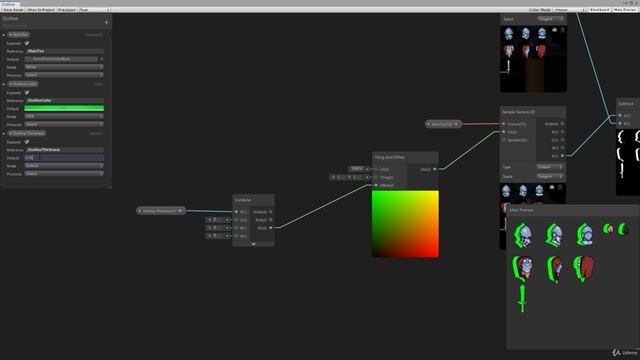Open Type dropdown on Sample Texture 2D node

(x=550, y=167)
